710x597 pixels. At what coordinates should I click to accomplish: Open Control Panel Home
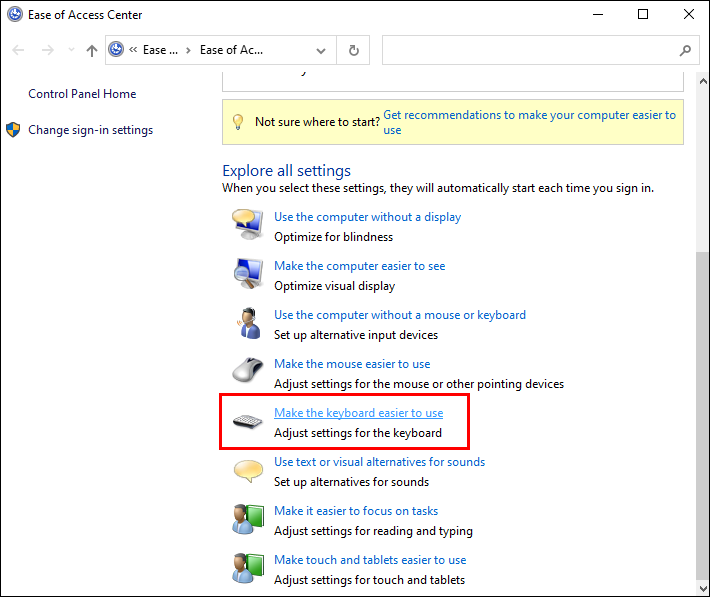point(82,94)
